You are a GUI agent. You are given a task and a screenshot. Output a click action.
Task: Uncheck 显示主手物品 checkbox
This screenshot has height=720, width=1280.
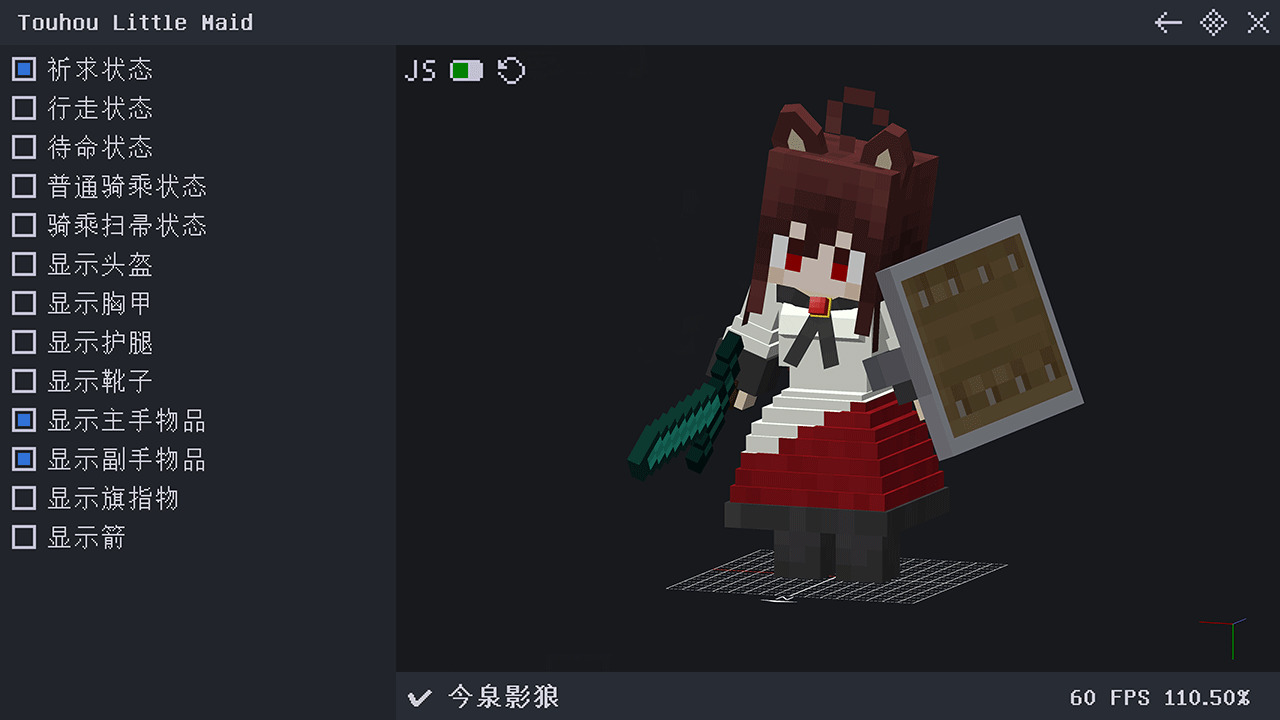coord(24,420)
